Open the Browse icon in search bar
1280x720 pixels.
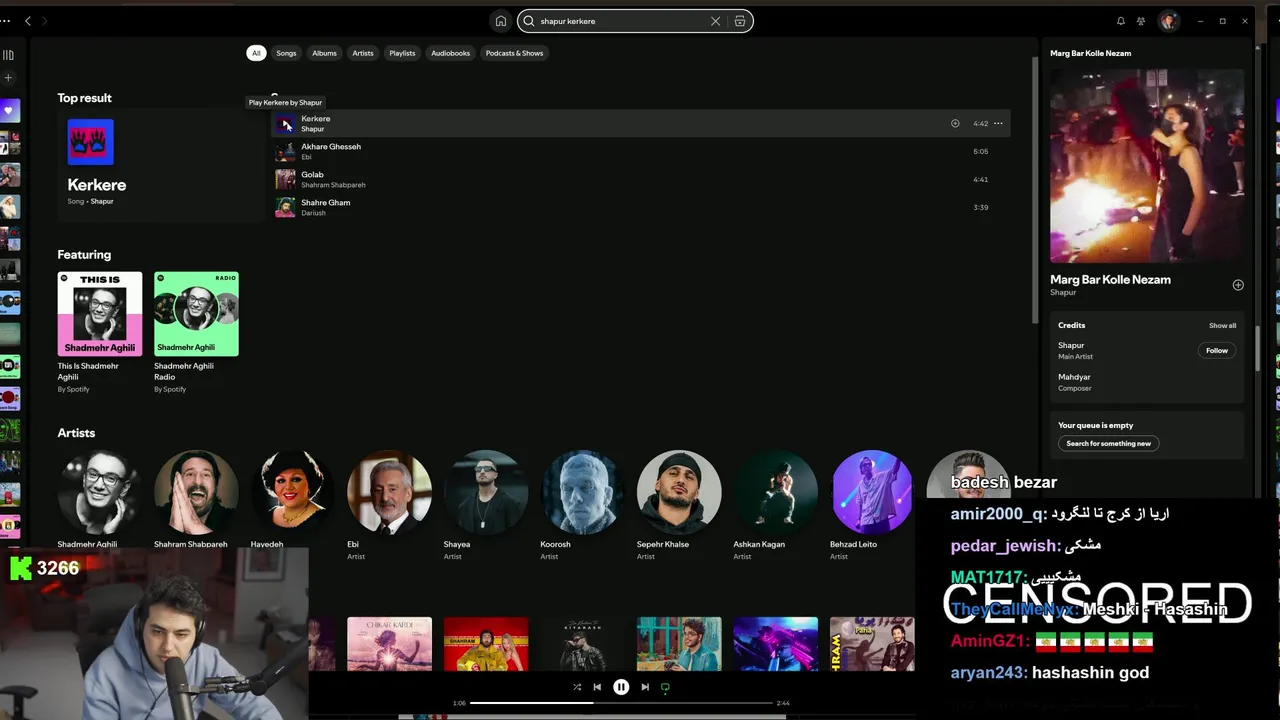tap(740, 21)
